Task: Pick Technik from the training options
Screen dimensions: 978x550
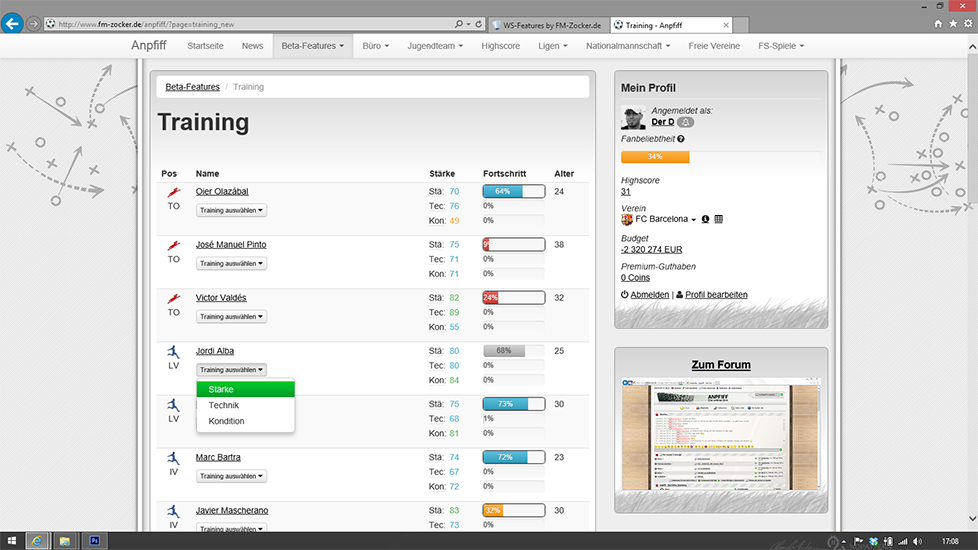Action: pyautogui.click(x=224, y=405)
